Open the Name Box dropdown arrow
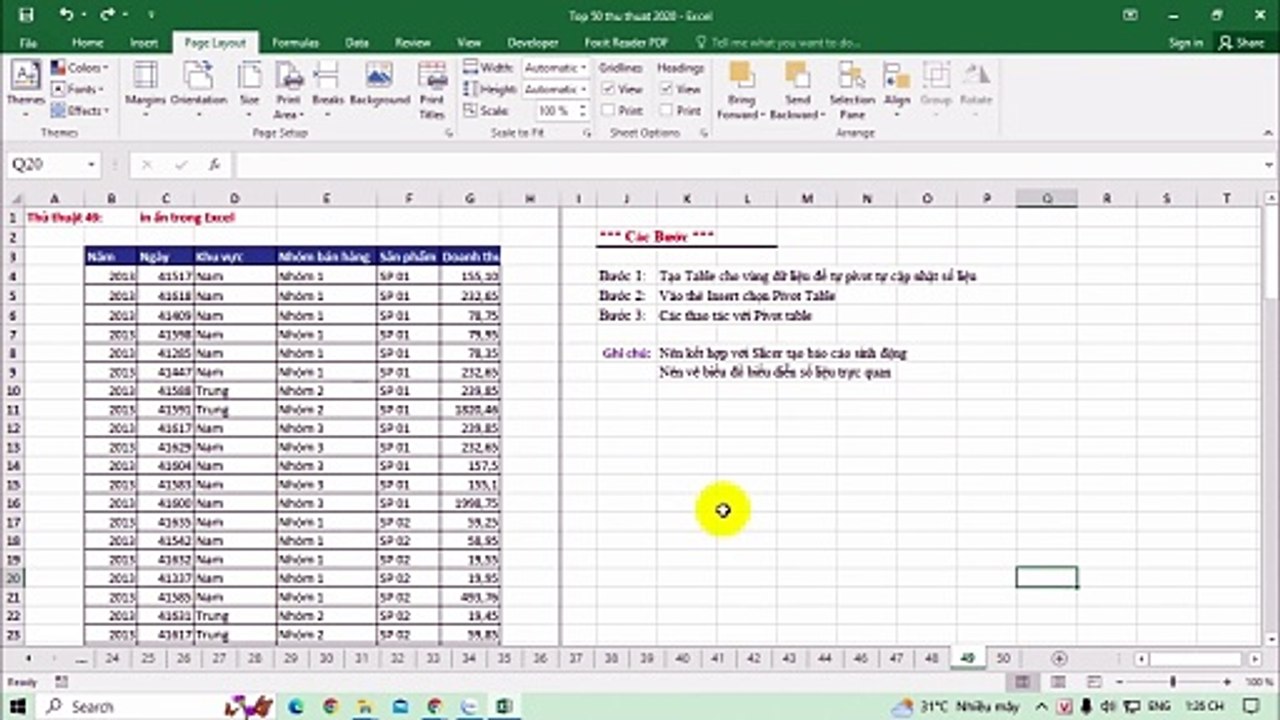The width and height of the screenshot is (1280, 720). pyautogui.click(x=91, y=165)
